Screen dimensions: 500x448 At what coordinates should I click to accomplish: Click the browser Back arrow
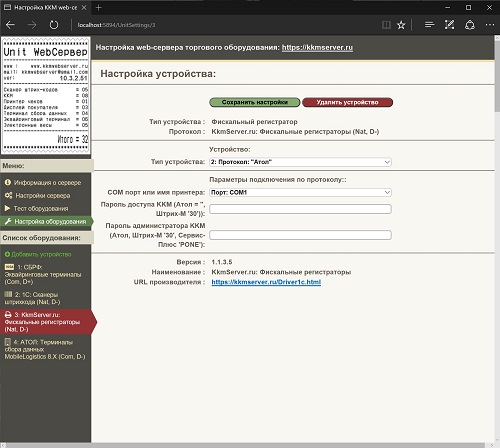pos(10,25)
